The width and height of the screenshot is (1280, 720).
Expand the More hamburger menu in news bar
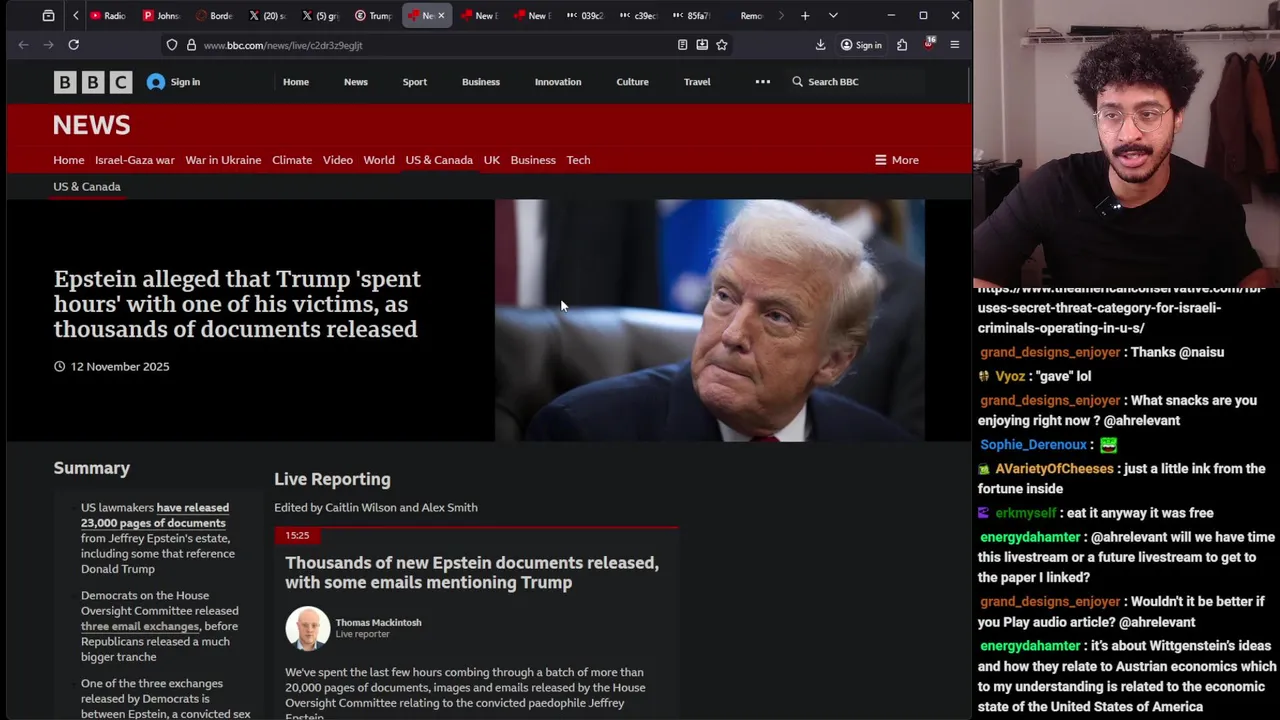(x=897, y=160)
